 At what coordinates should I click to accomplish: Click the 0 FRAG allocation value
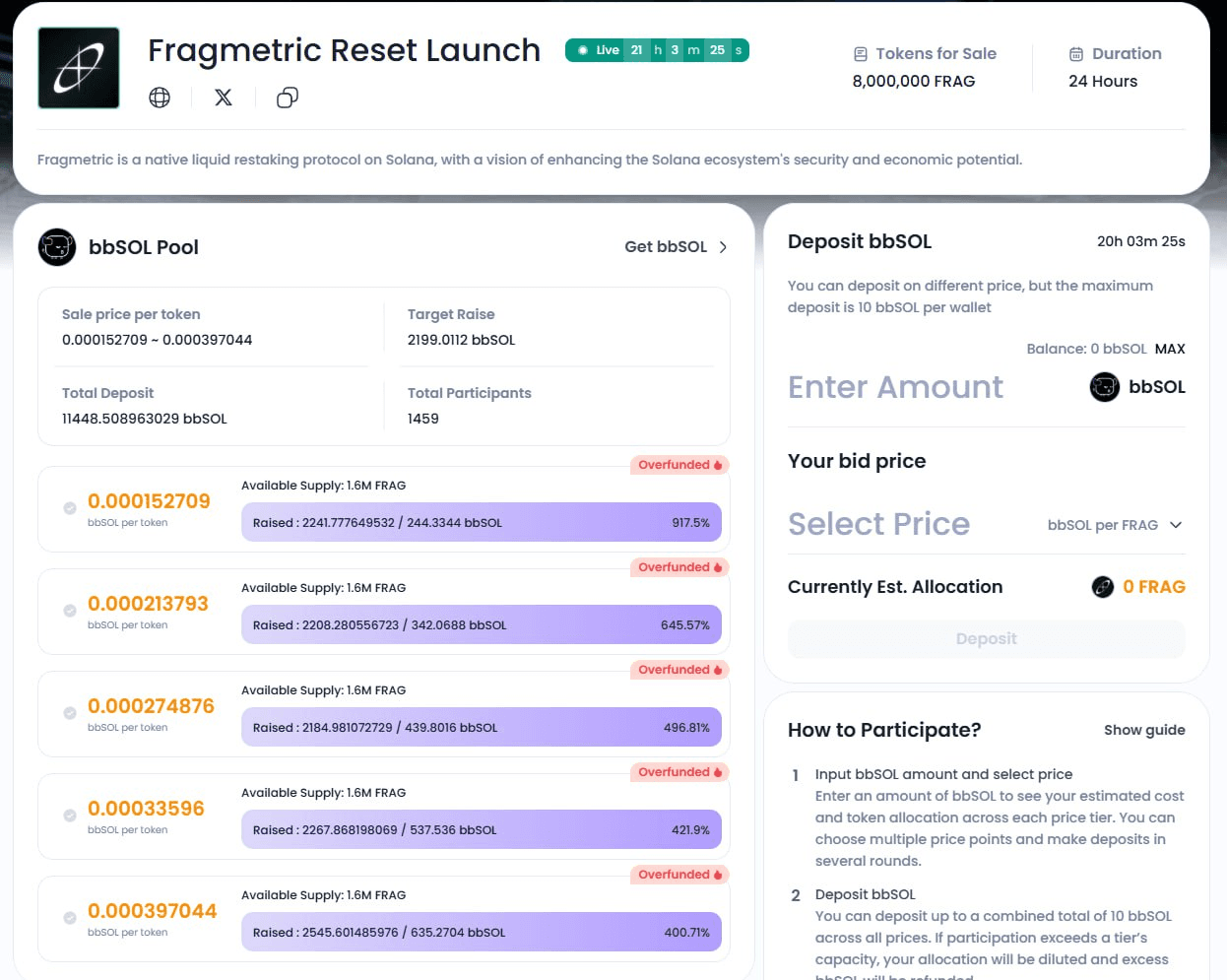pyautogui.click(x=1154, y=587)
